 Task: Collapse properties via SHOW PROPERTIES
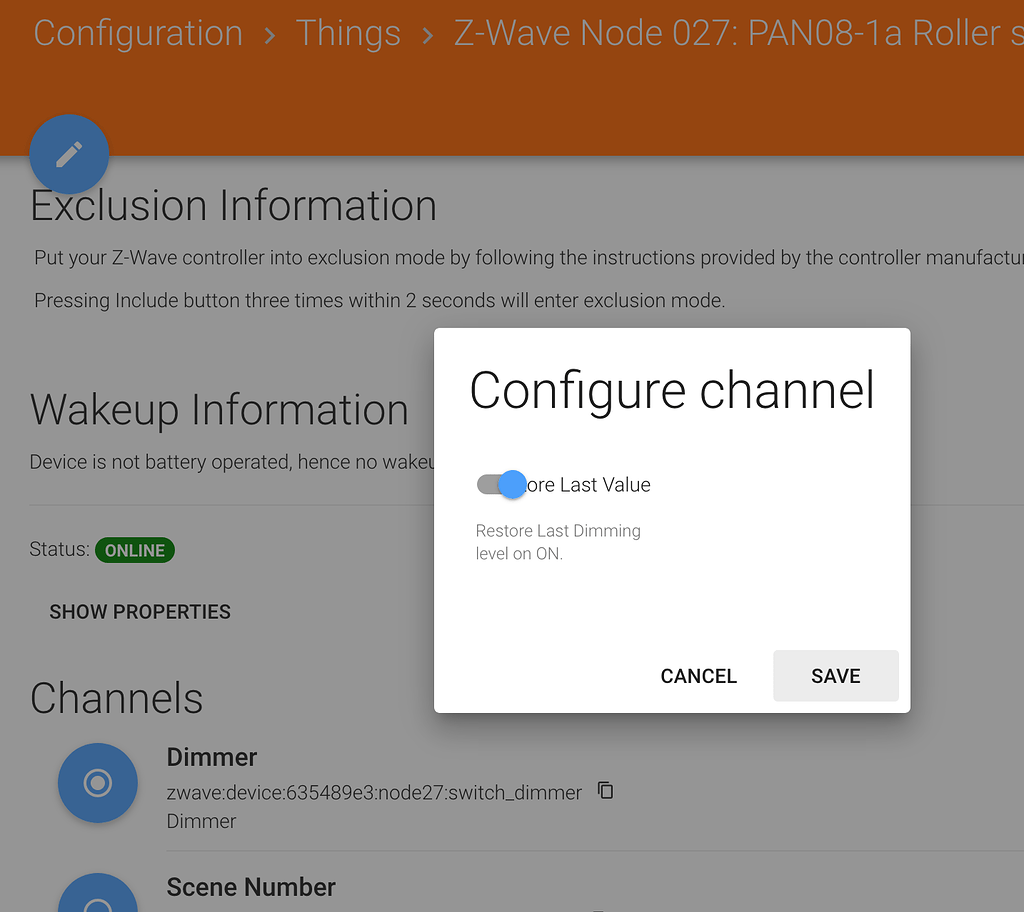(x=139, y=611)
